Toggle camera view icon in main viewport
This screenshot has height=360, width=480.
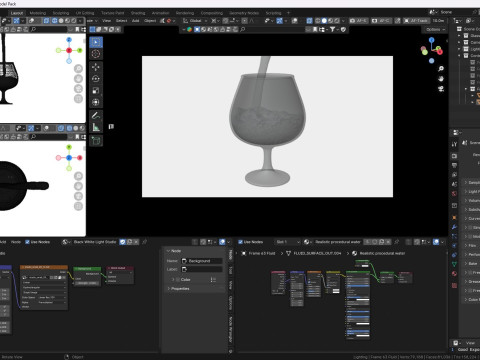tap(441, 89)
